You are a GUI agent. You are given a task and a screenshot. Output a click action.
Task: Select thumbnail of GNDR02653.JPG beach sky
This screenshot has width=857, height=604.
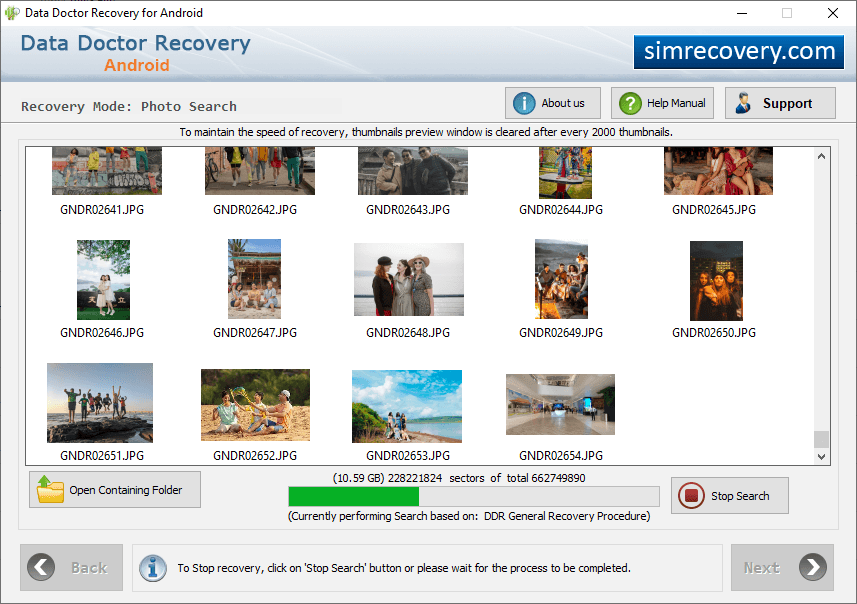click(407, 406)
